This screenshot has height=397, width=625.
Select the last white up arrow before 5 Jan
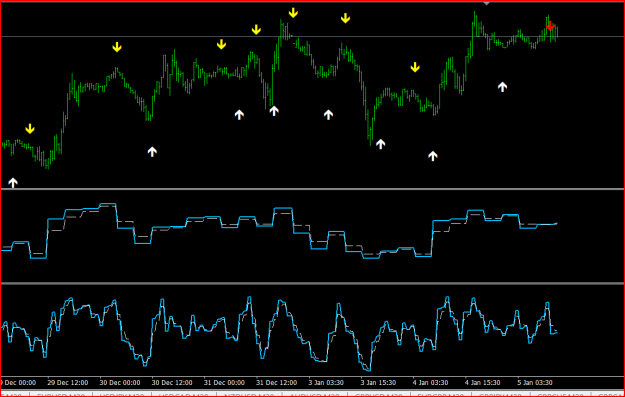(503, 86)
